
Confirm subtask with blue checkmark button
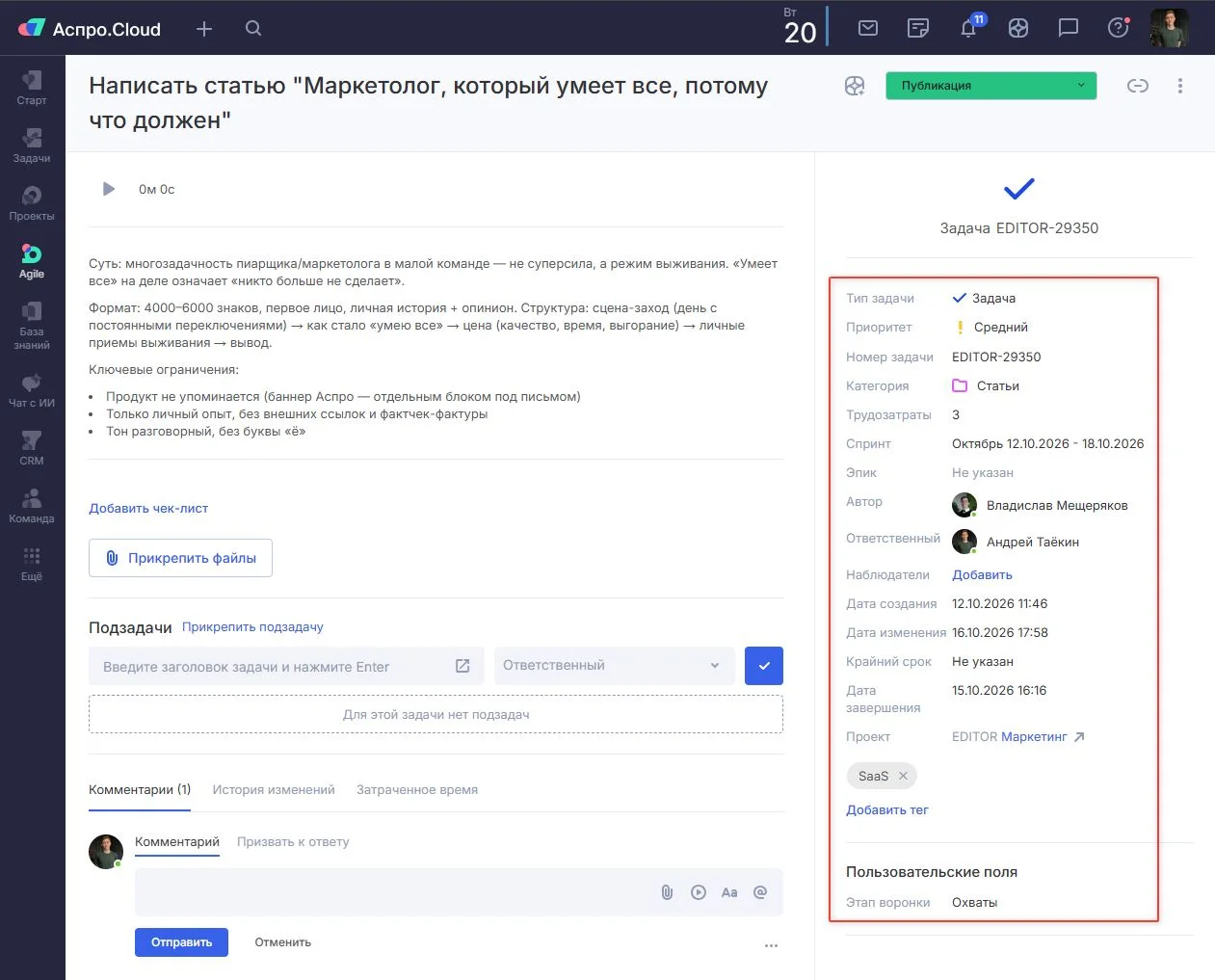764,666
